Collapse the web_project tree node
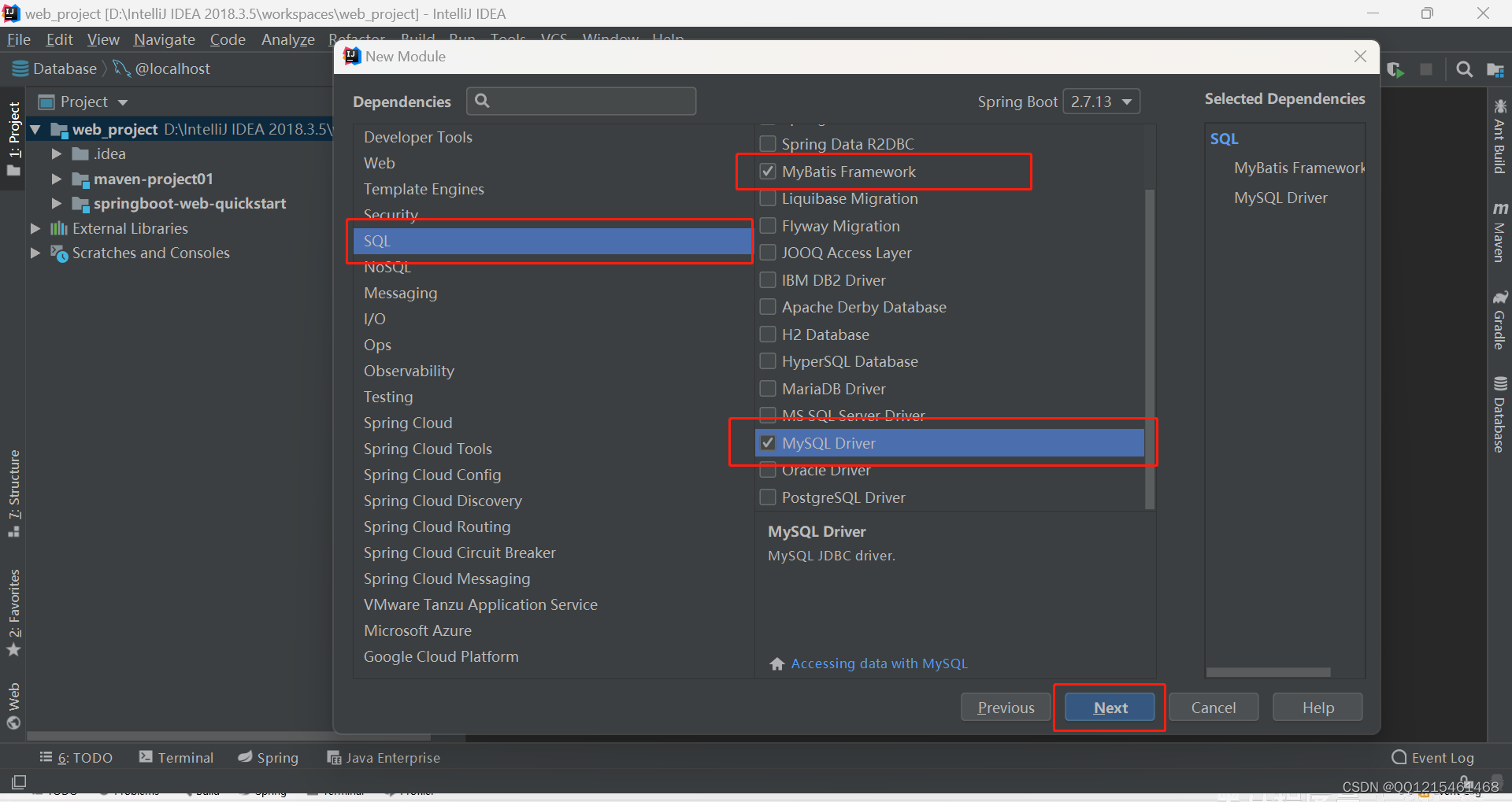 (x=35, y=129)
